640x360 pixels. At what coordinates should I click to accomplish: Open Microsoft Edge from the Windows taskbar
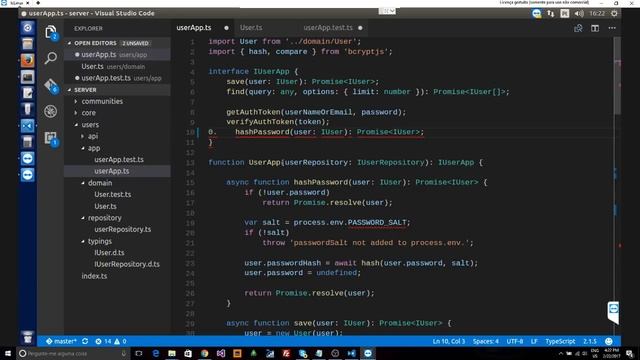[x=156, y=353]
